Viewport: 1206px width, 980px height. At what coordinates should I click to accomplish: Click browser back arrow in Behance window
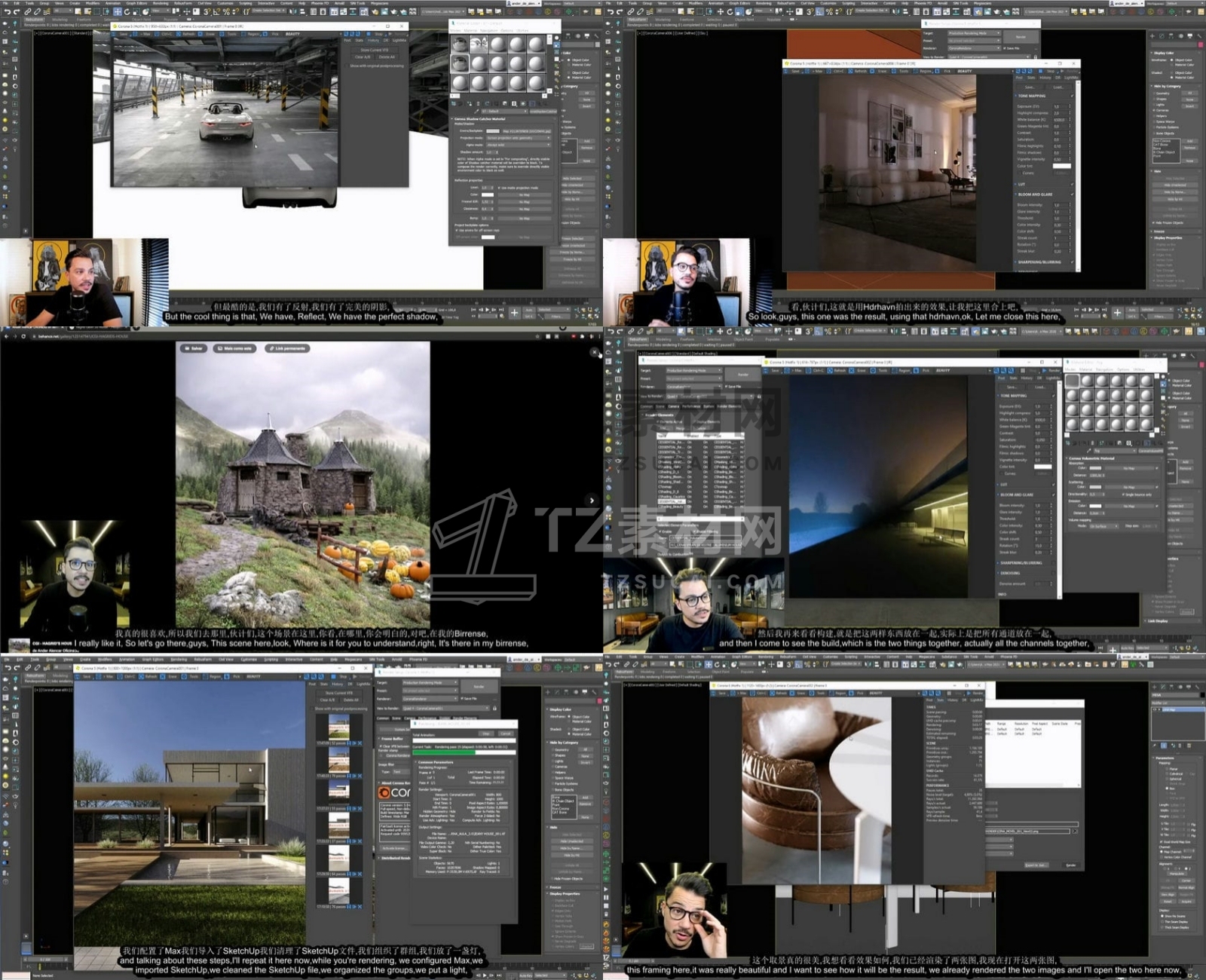coord(6,336)
